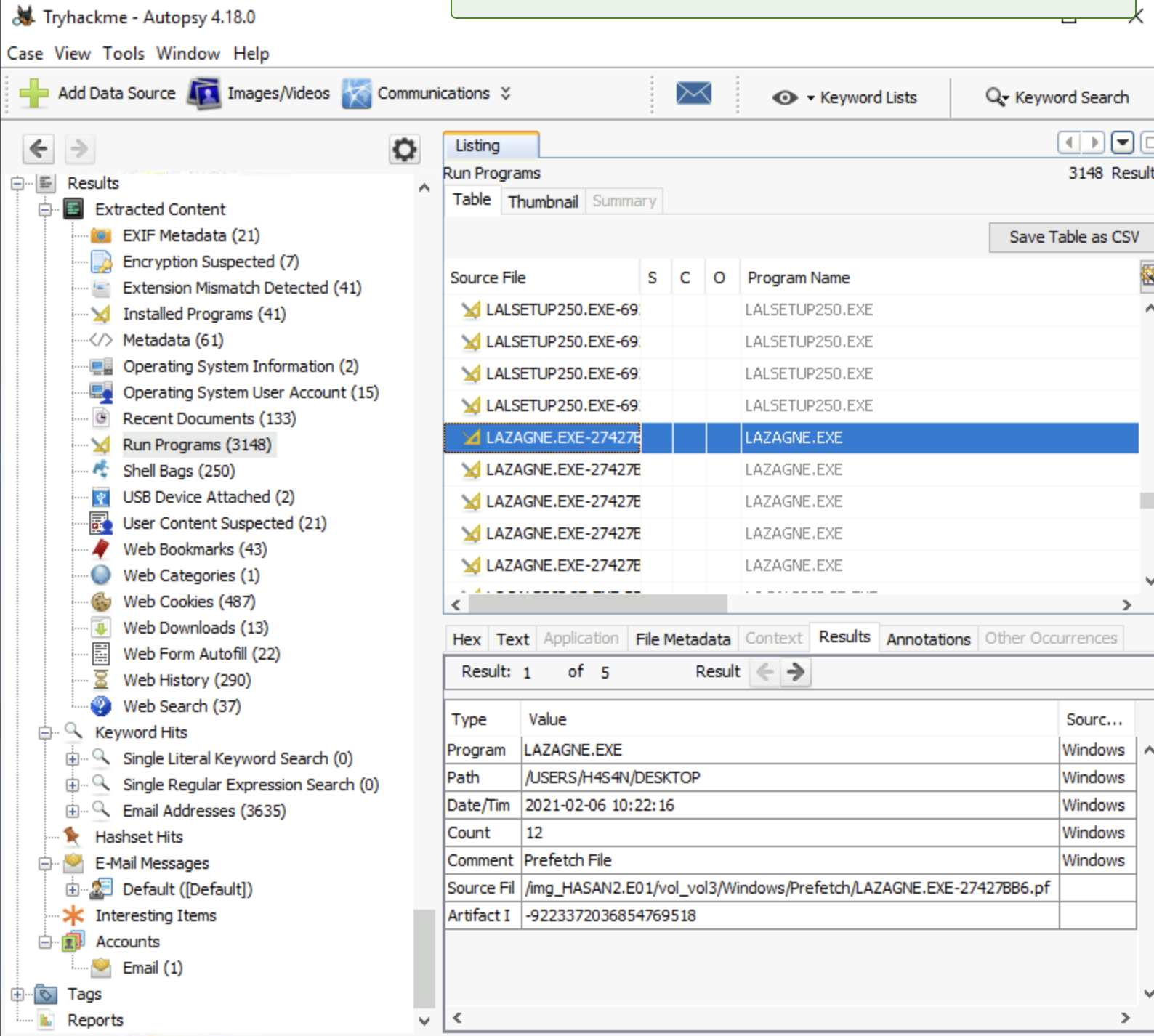Open the Help menu
1154x1036 pixels.
coord(251,54)
